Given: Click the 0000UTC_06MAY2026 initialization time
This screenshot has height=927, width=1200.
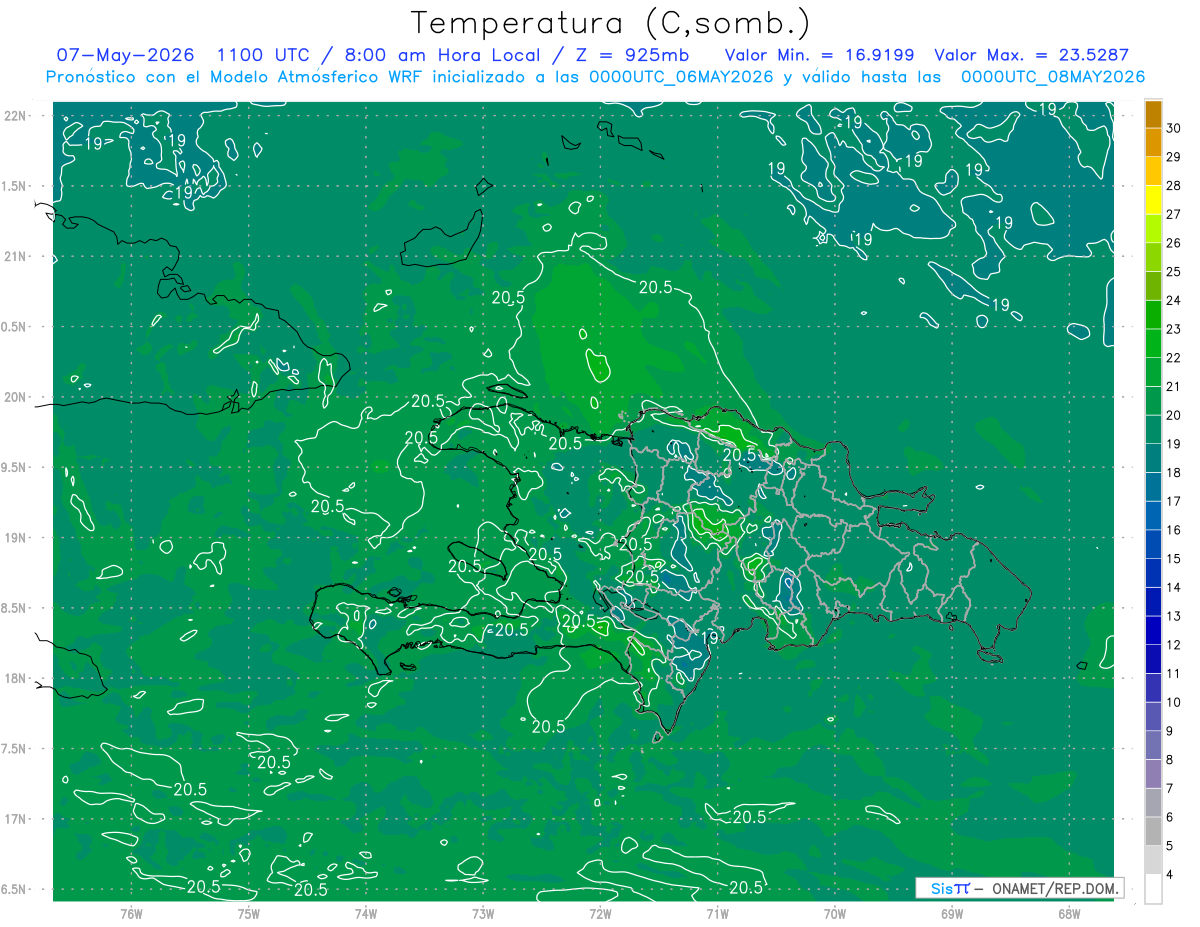Looking at the screenshot, I should [682, 77].
